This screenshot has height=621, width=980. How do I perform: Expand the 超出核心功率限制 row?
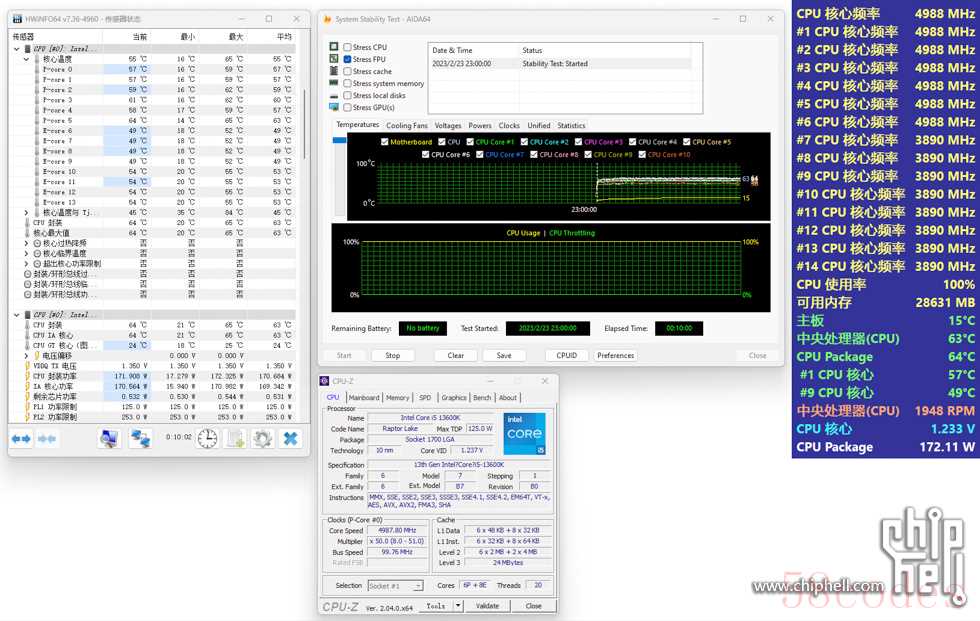[x=26, y=264]
